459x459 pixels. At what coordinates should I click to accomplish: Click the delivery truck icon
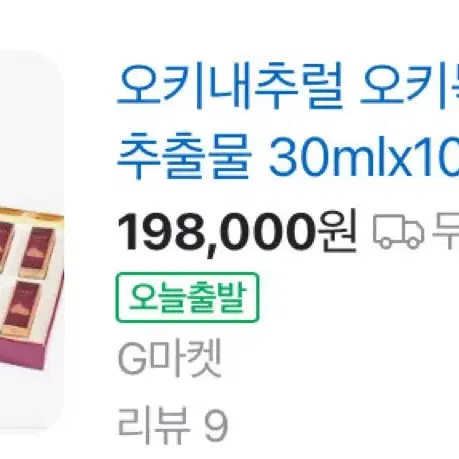point(398,232)
